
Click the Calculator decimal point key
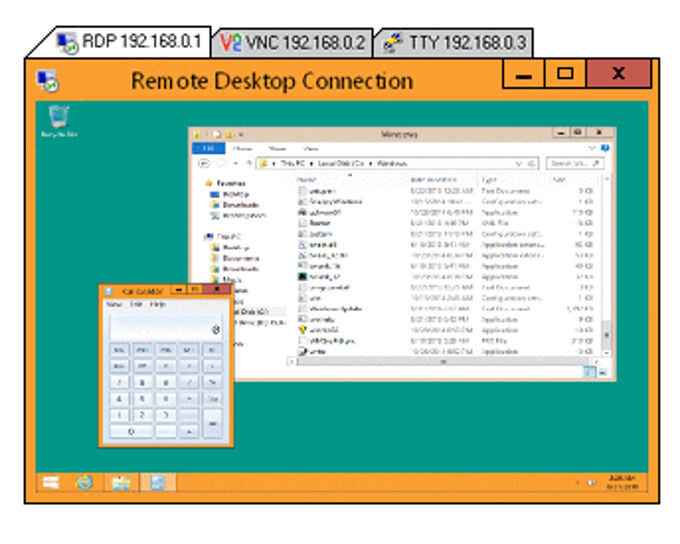(166, 431)
